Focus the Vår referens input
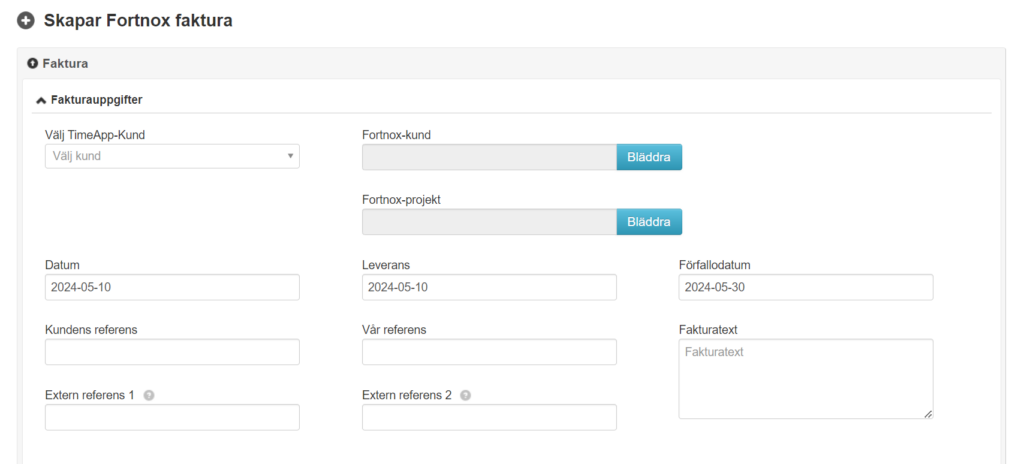The width and height of the screenshot is (1024, 464). (x=489, y=352)
